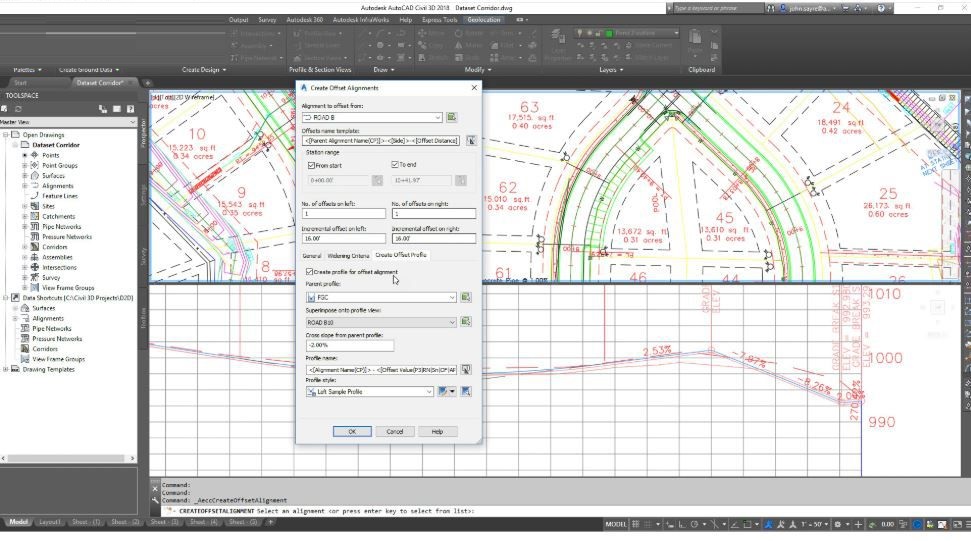Click the pick parent profile icon beside FGC
This screenshot has width=971, height=541.
click(x=466, y=297)
